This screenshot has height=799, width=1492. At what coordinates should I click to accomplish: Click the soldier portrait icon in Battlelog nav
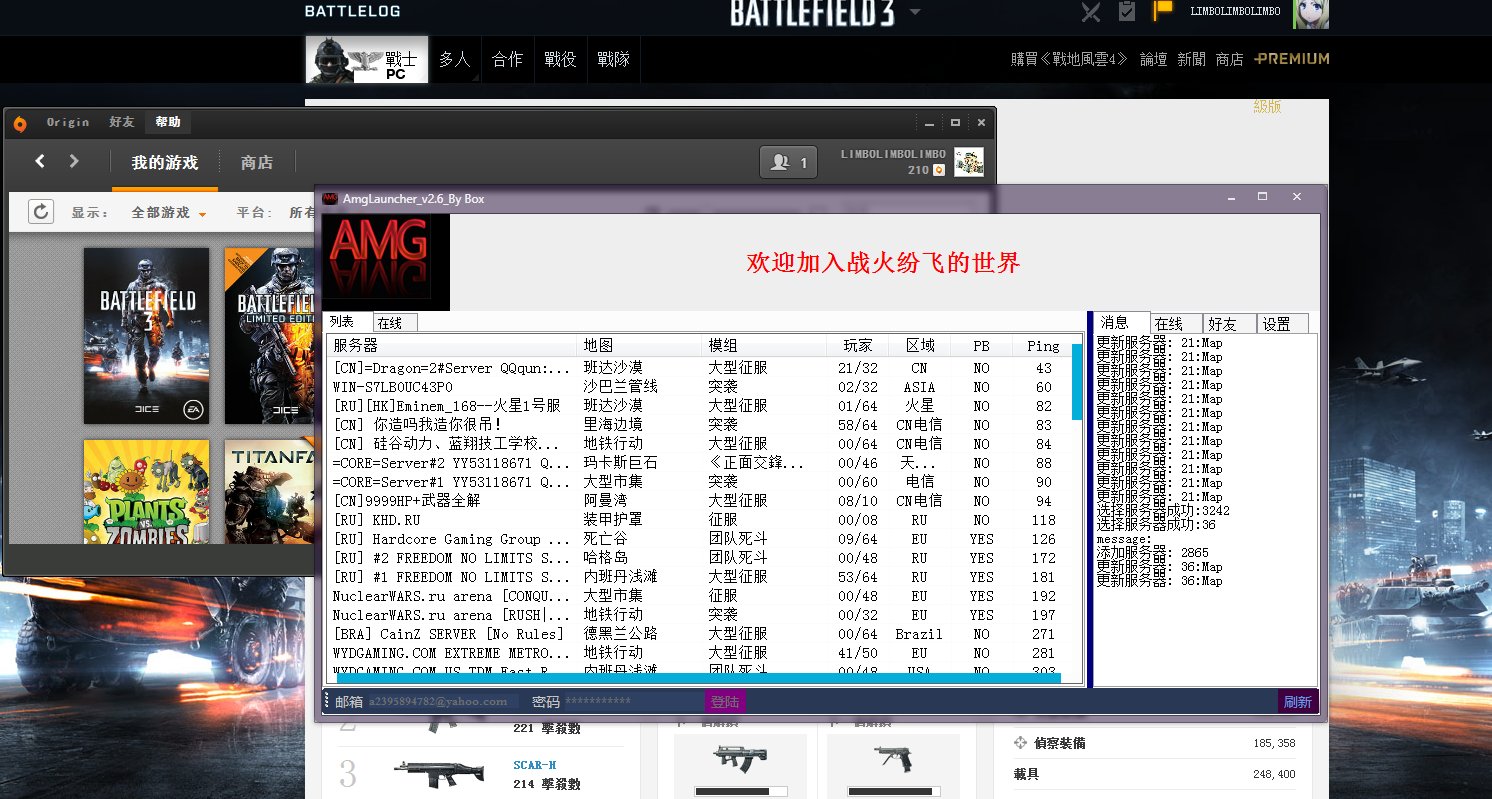(331, 60)
